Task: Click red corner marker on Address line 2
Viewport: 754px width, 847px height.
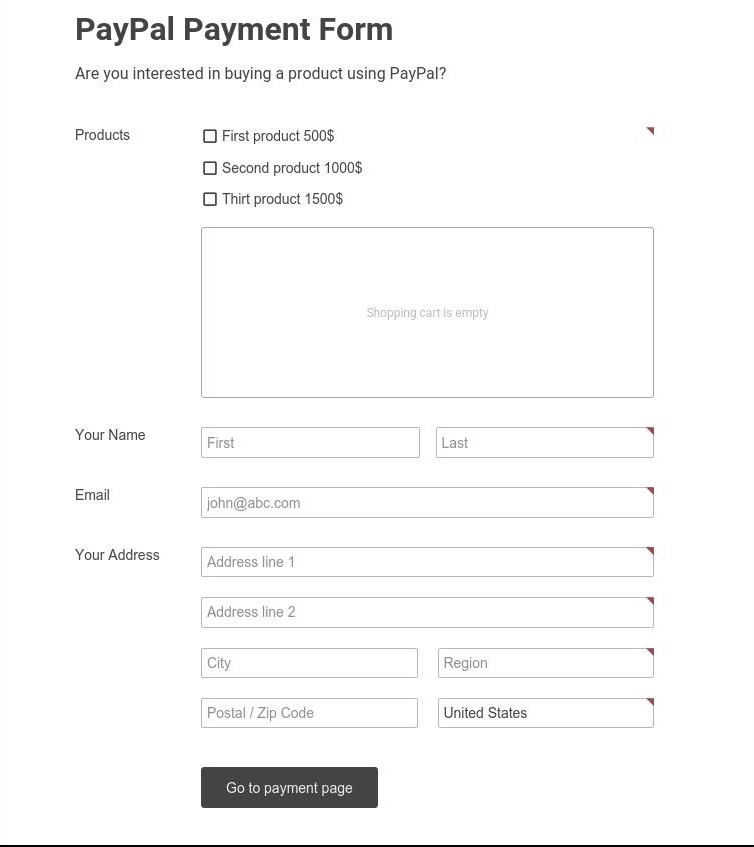Action: (650, 601)
